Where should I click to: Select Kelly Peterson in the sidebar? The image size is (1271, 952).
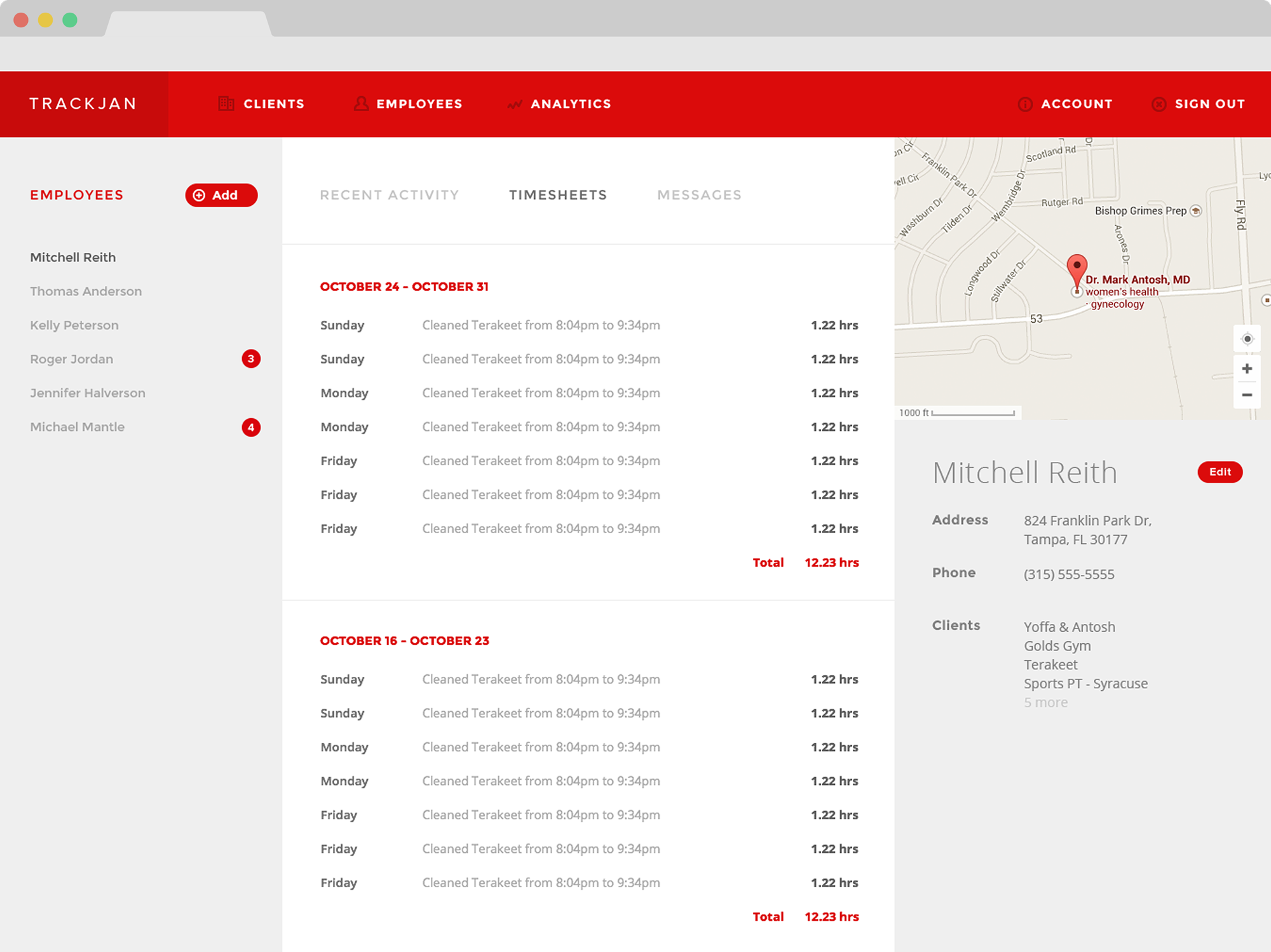tap(74, 325)
